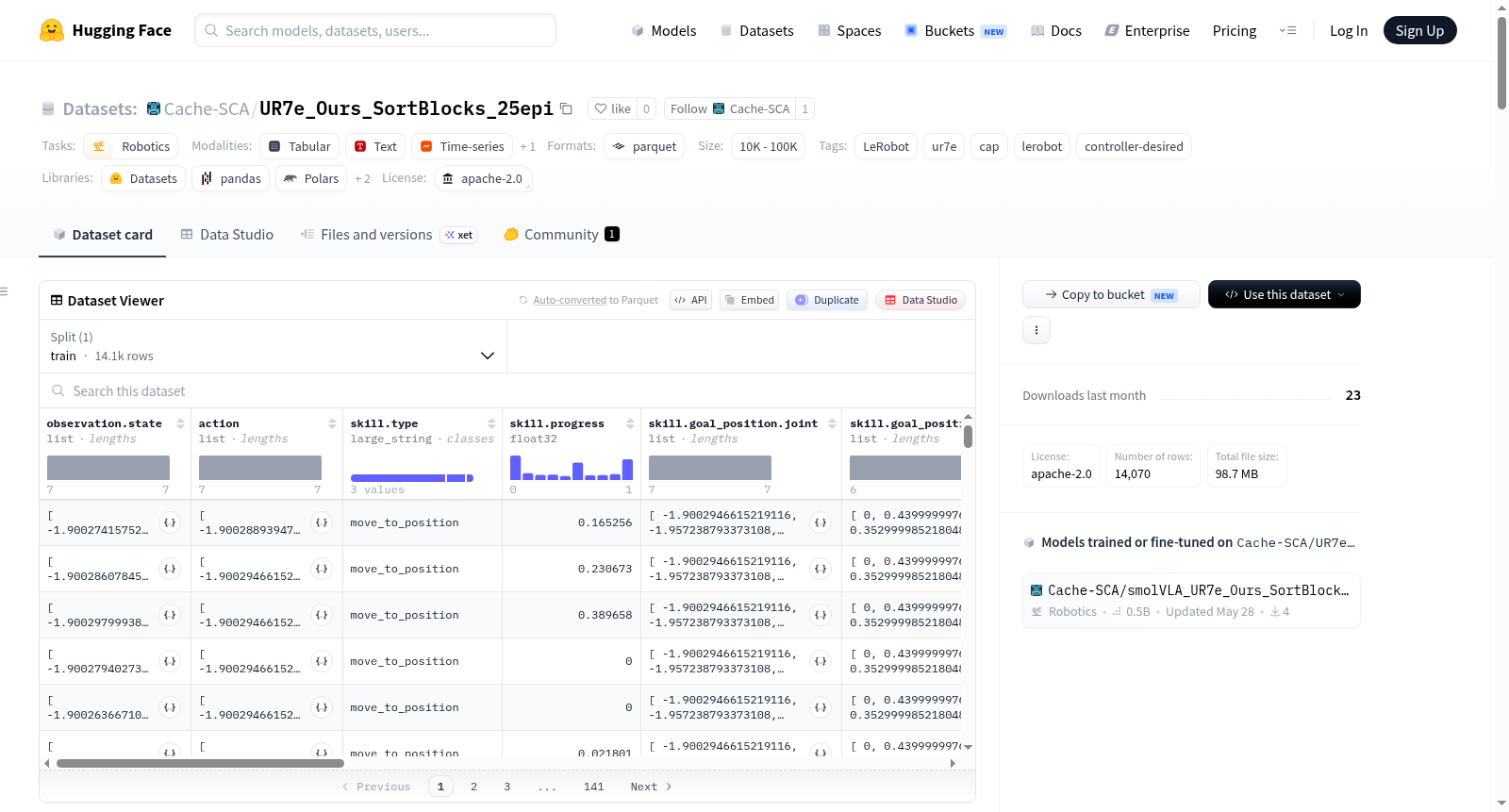Open API access button
This screenshot has width=1509, height=812.
click(690, 300)
